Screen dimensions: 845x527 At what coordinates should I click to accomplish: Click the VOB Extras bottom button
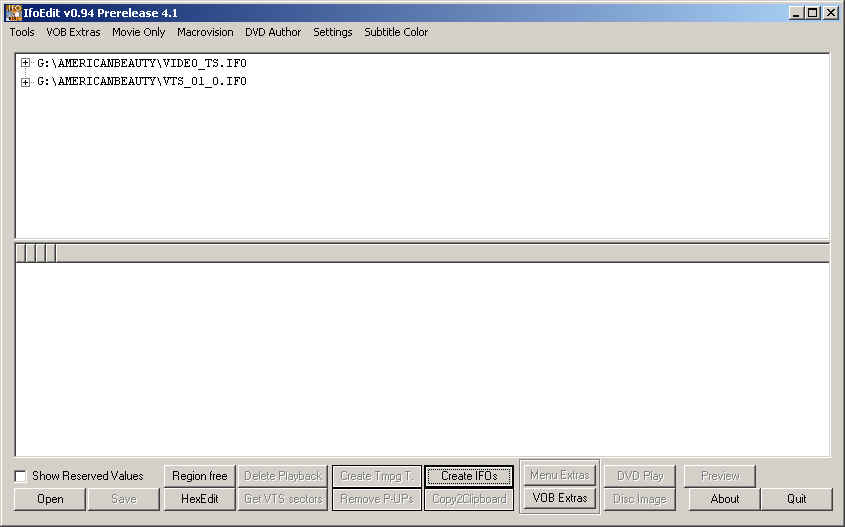[559, 498]
